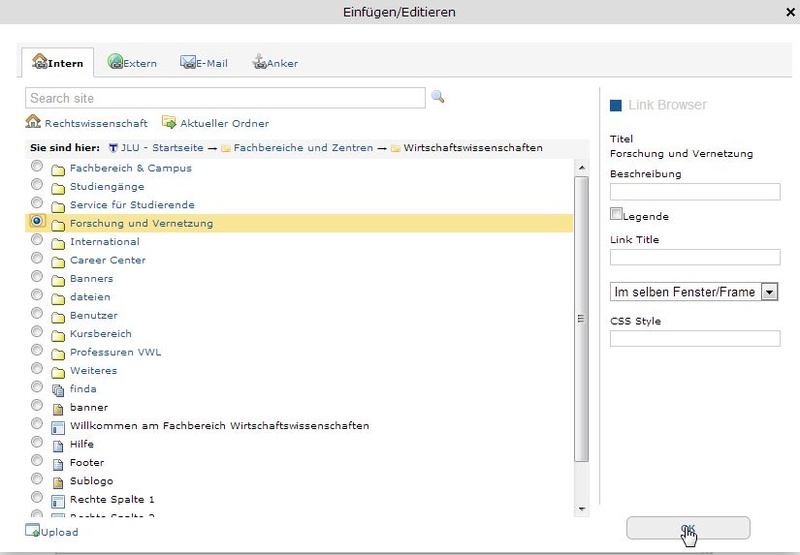Select the Professuren VWL radio button

[x=37, y=349]
